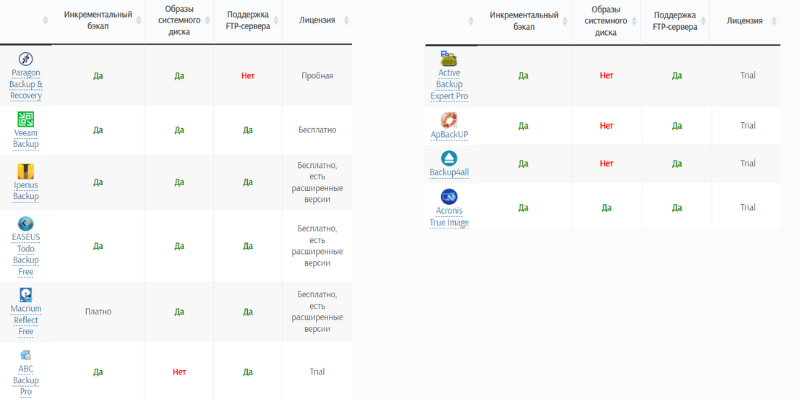The image size is (800, 400).
Task: Click the yellow Iperius Backup icon
Action: [x=26, y=171]
